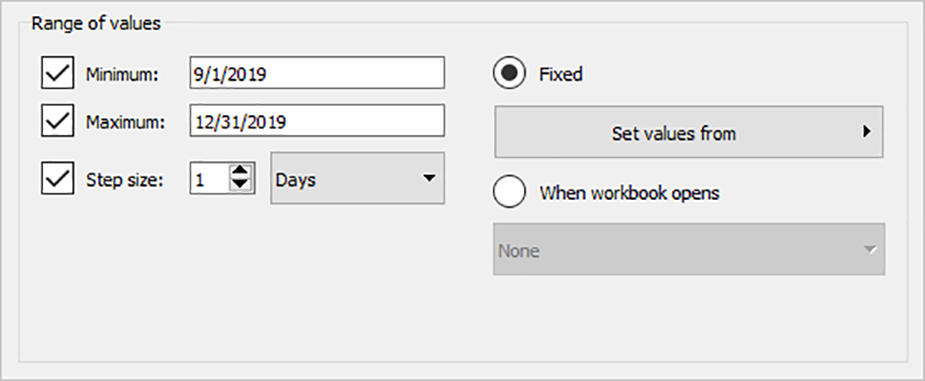The height and width of the screenshot is (381, 925).
Task: Click the Maximum date field showing 12/31/2019
Action: pos(317,121)
